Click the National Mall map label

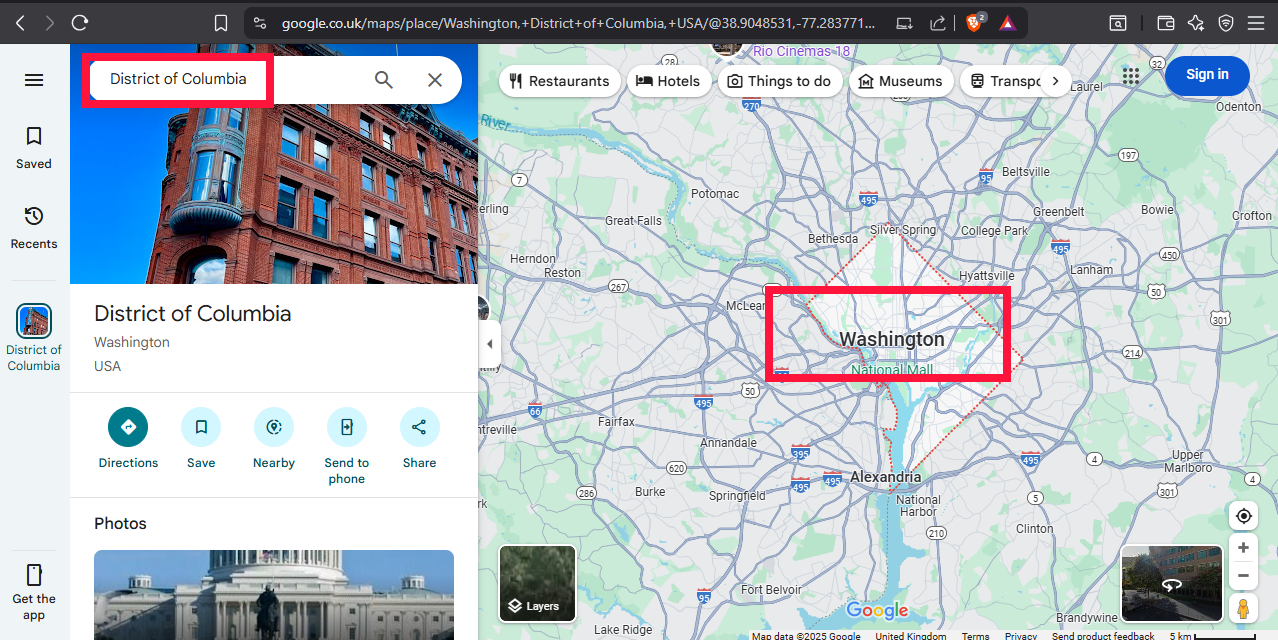coord(892,370)
